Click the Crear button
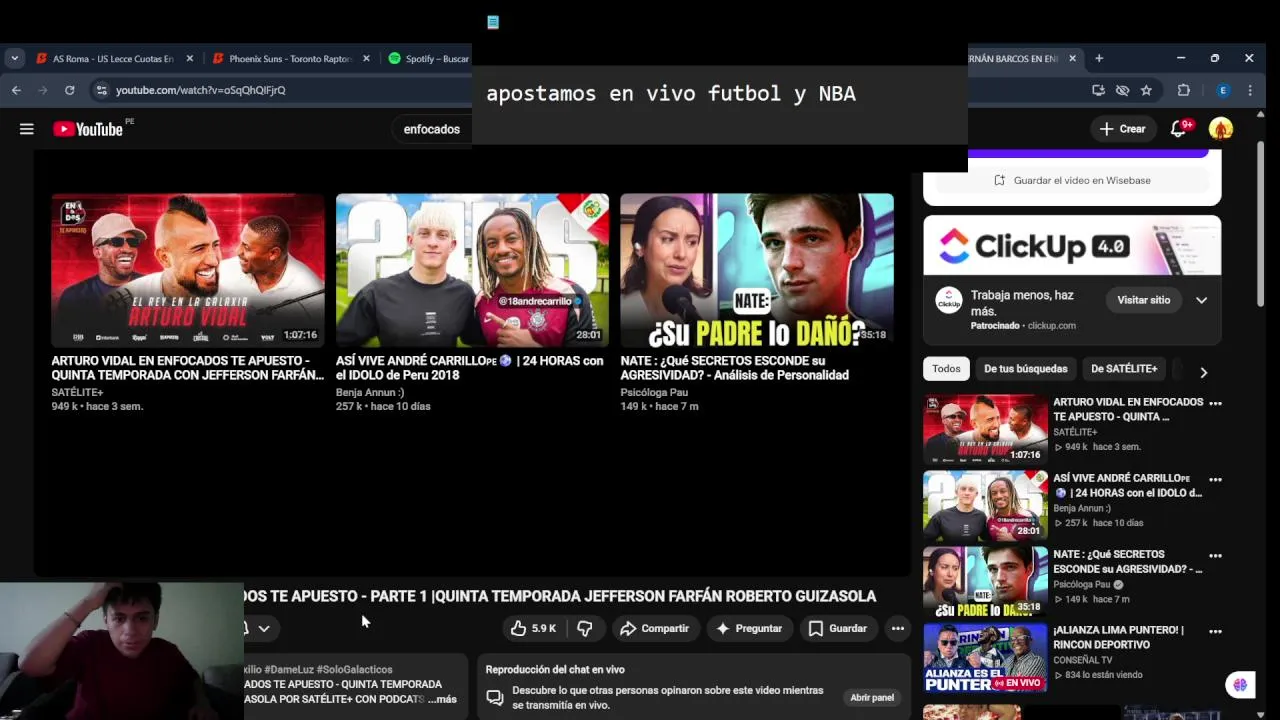 tap(1122, 129)
